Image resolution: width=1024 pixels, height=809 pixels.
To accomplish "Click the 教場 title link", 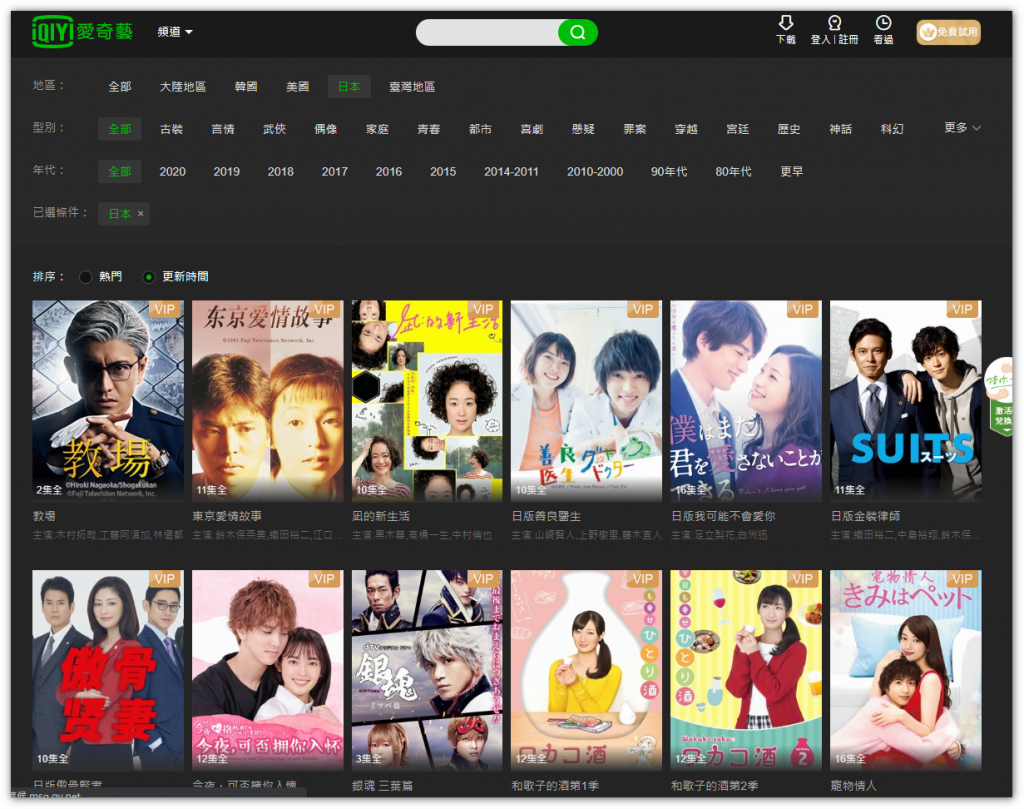I will point(44,516).
